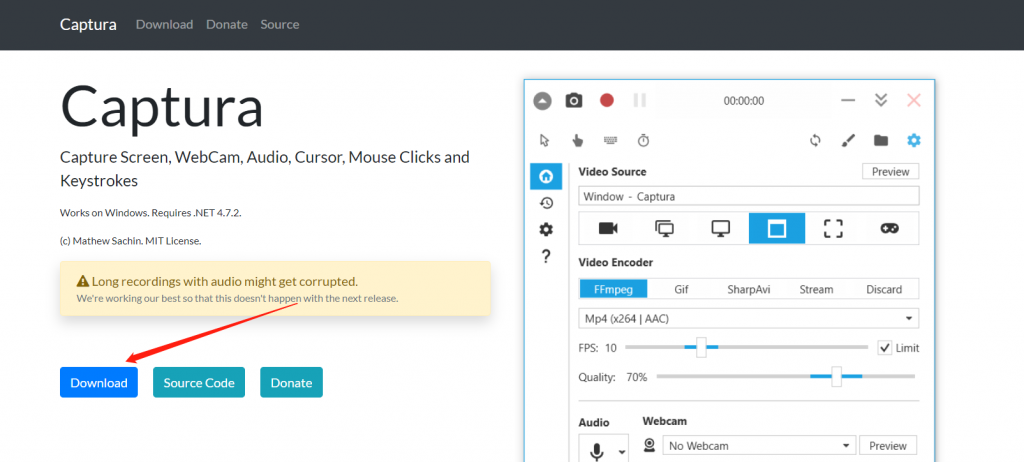The width and height of the screenshot is (1024, 462).
Task: Click the Source Code button
Action: 199,382
